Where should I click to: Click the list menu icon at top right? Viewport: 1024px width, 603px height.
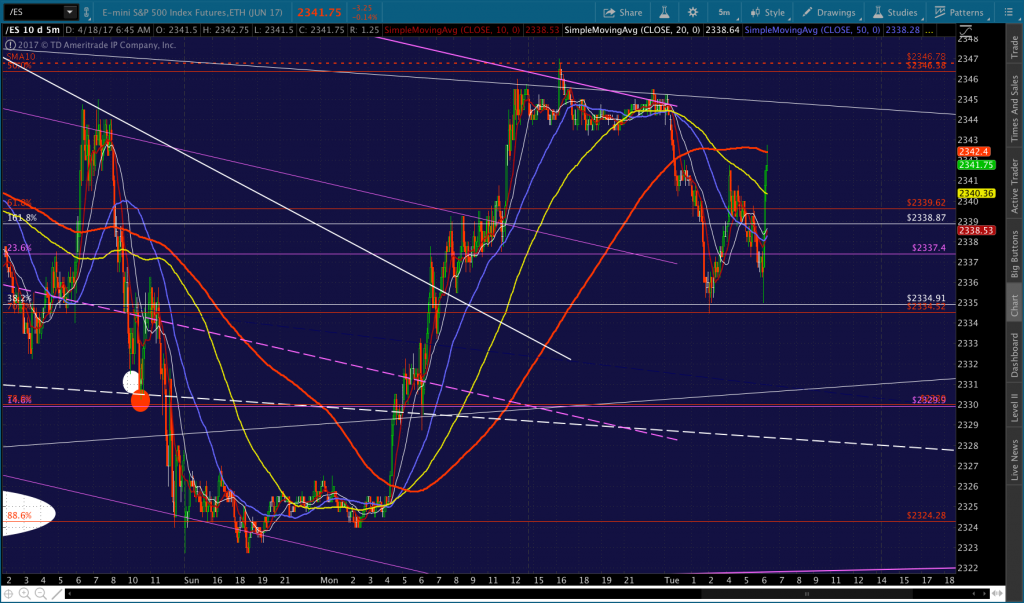pos(1008,12)
